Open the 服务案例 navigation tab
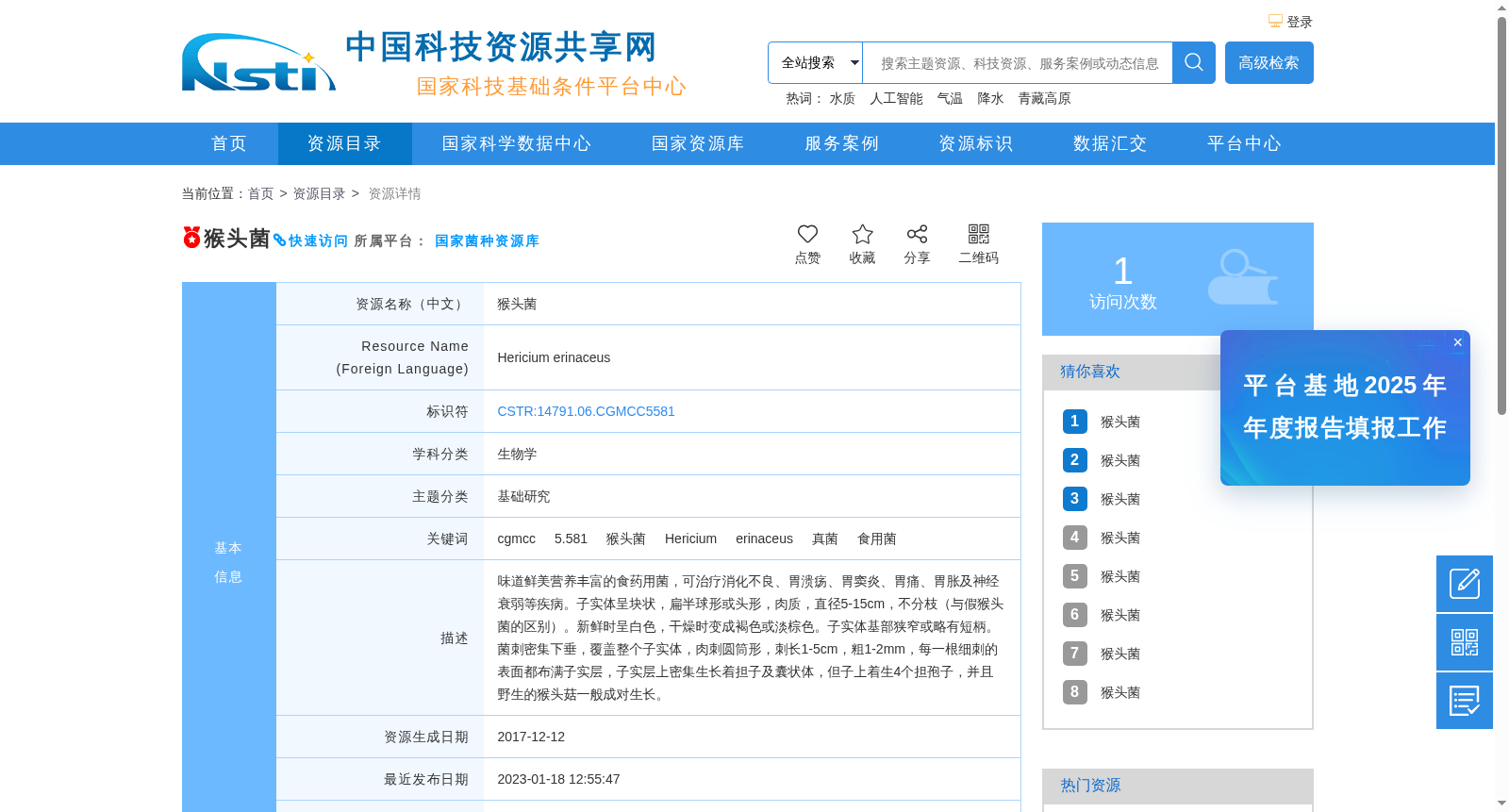Viewport: 1509px width, 812px height. coord(841,143)
